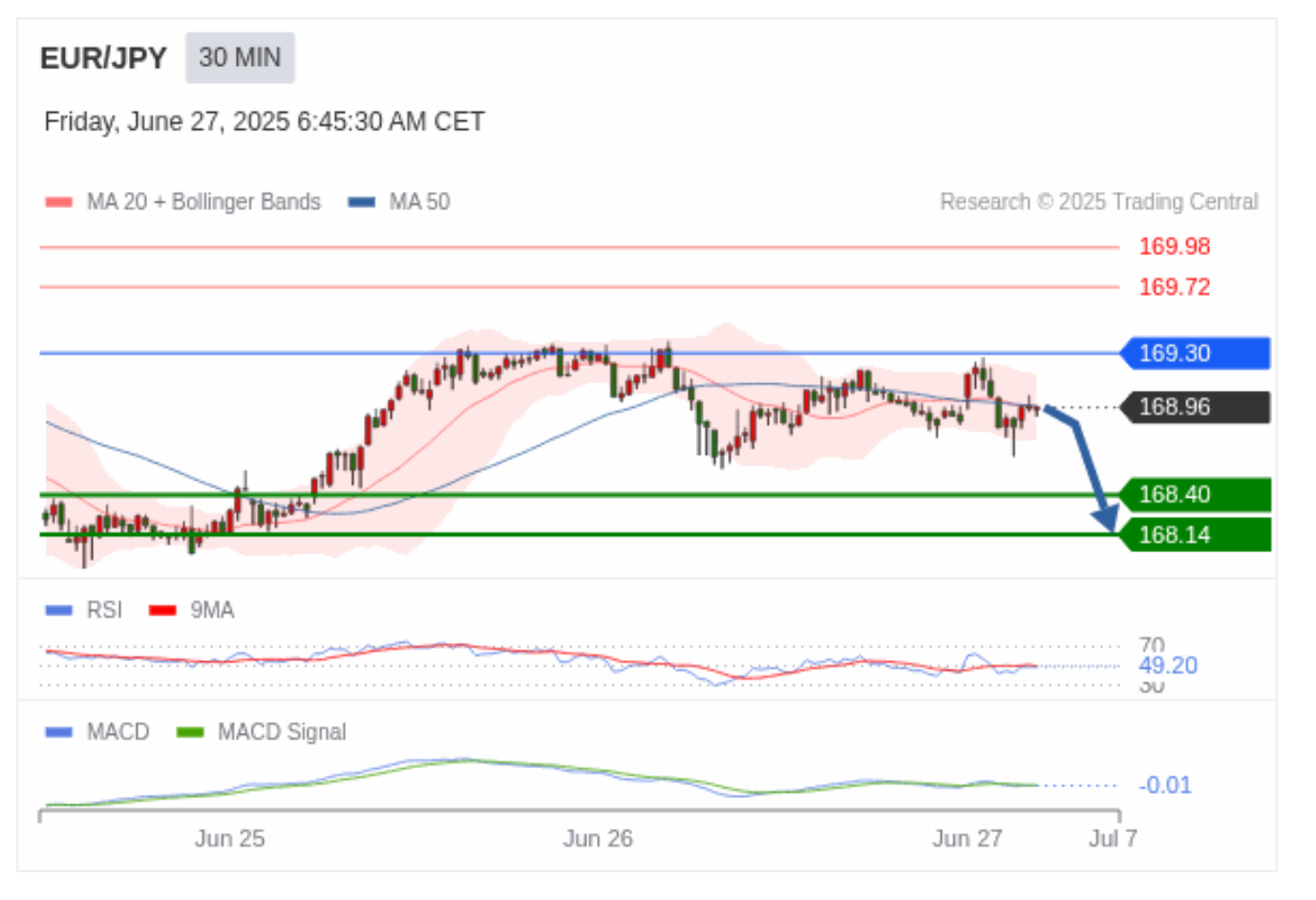Viewport: 1316px width, 900px height.
Task: Click the Jul 7 axis label
Action: (1114, 839)
